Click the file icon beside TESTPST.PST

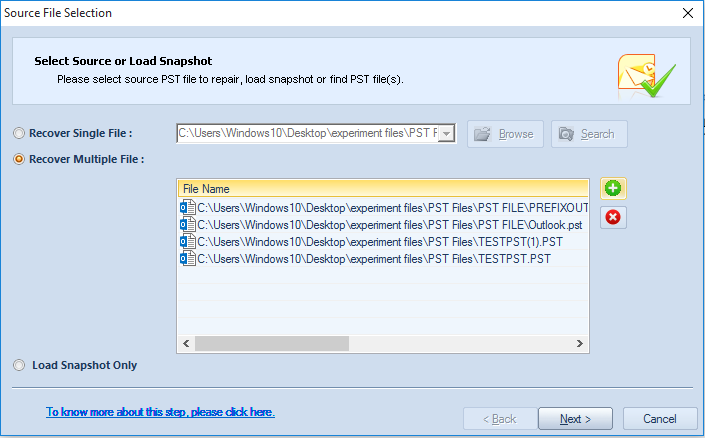click(x=187, y=259)
